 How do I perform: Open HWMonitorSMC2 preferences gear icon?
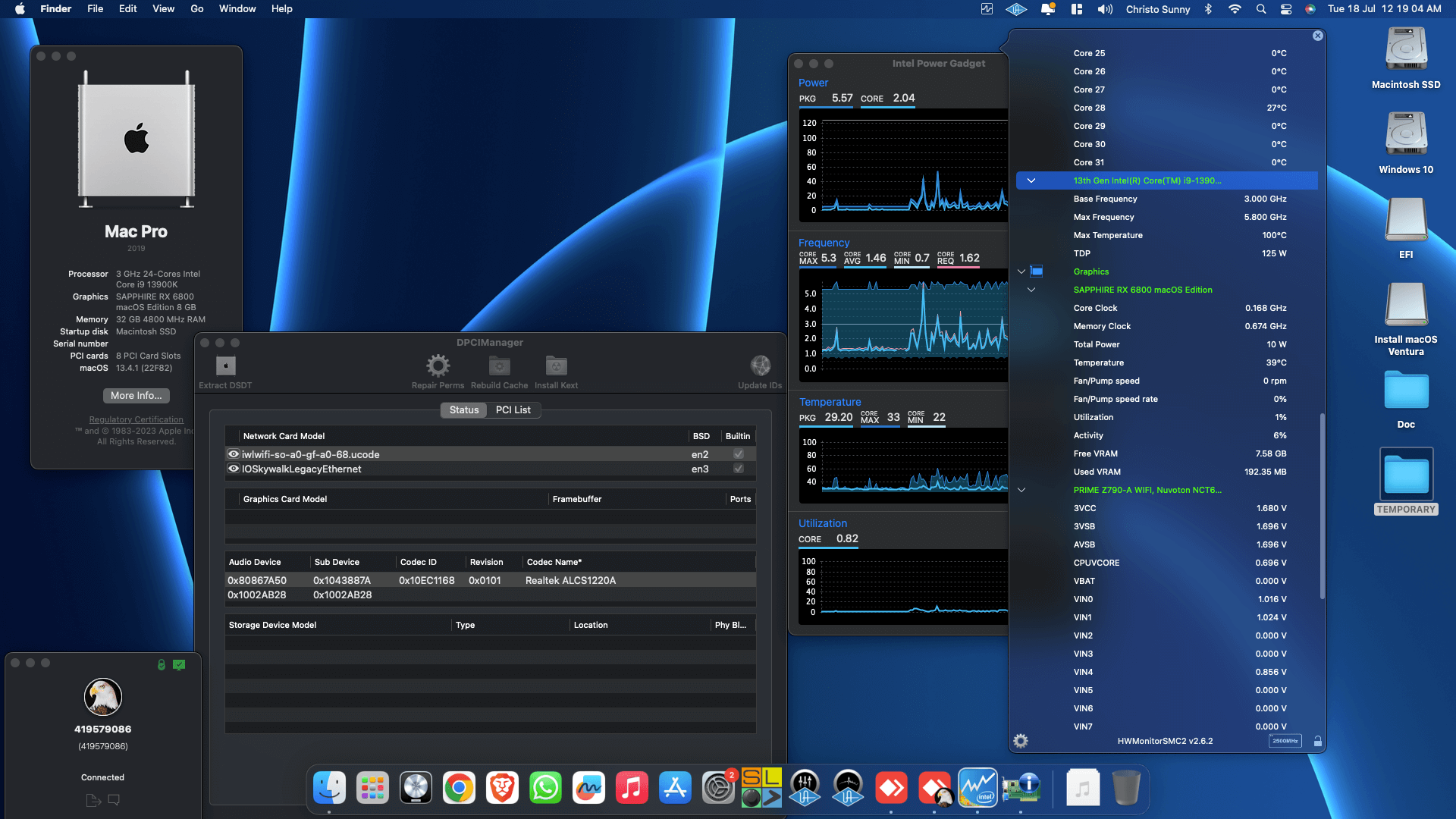coord(1021,741)
